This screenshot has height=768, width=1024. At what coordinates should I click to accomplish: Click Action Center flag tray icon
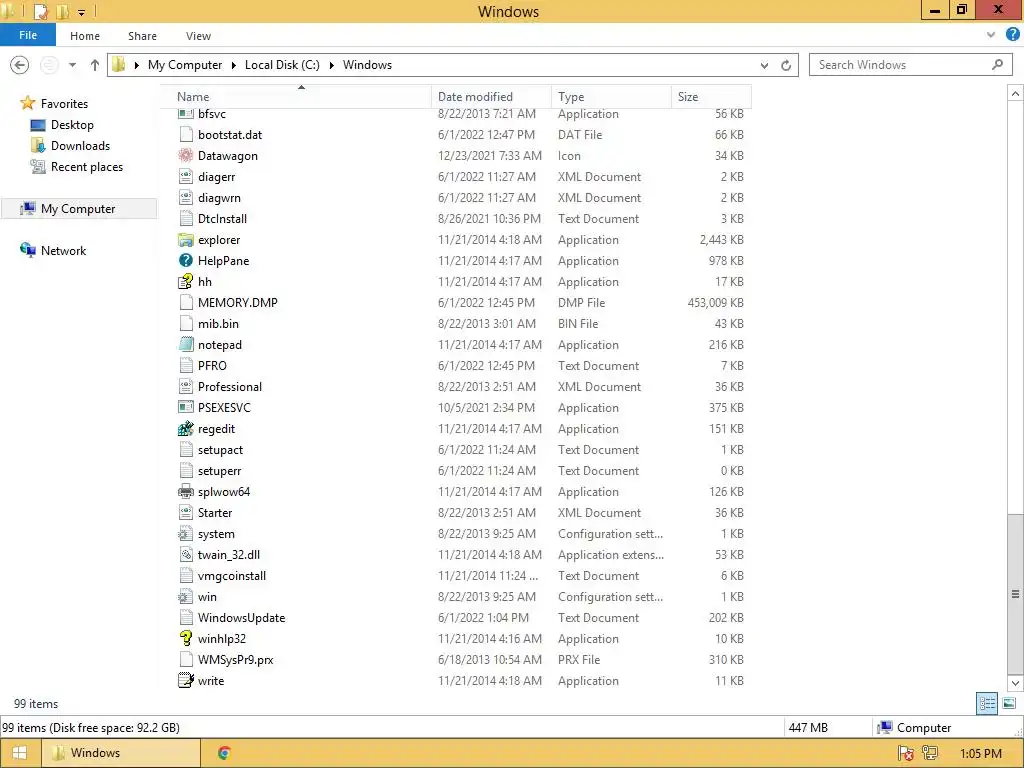(x=906, y=753)
